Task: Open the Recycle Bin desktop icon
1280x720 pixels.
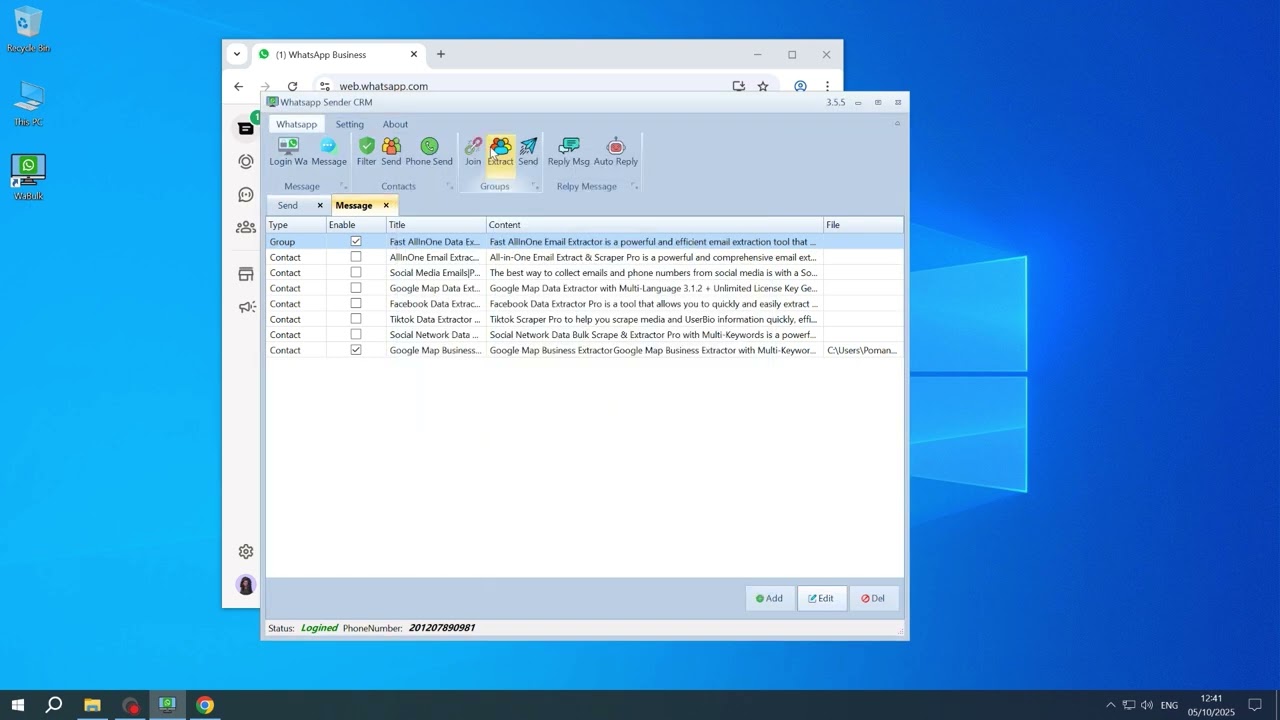Action: point(29,30)
